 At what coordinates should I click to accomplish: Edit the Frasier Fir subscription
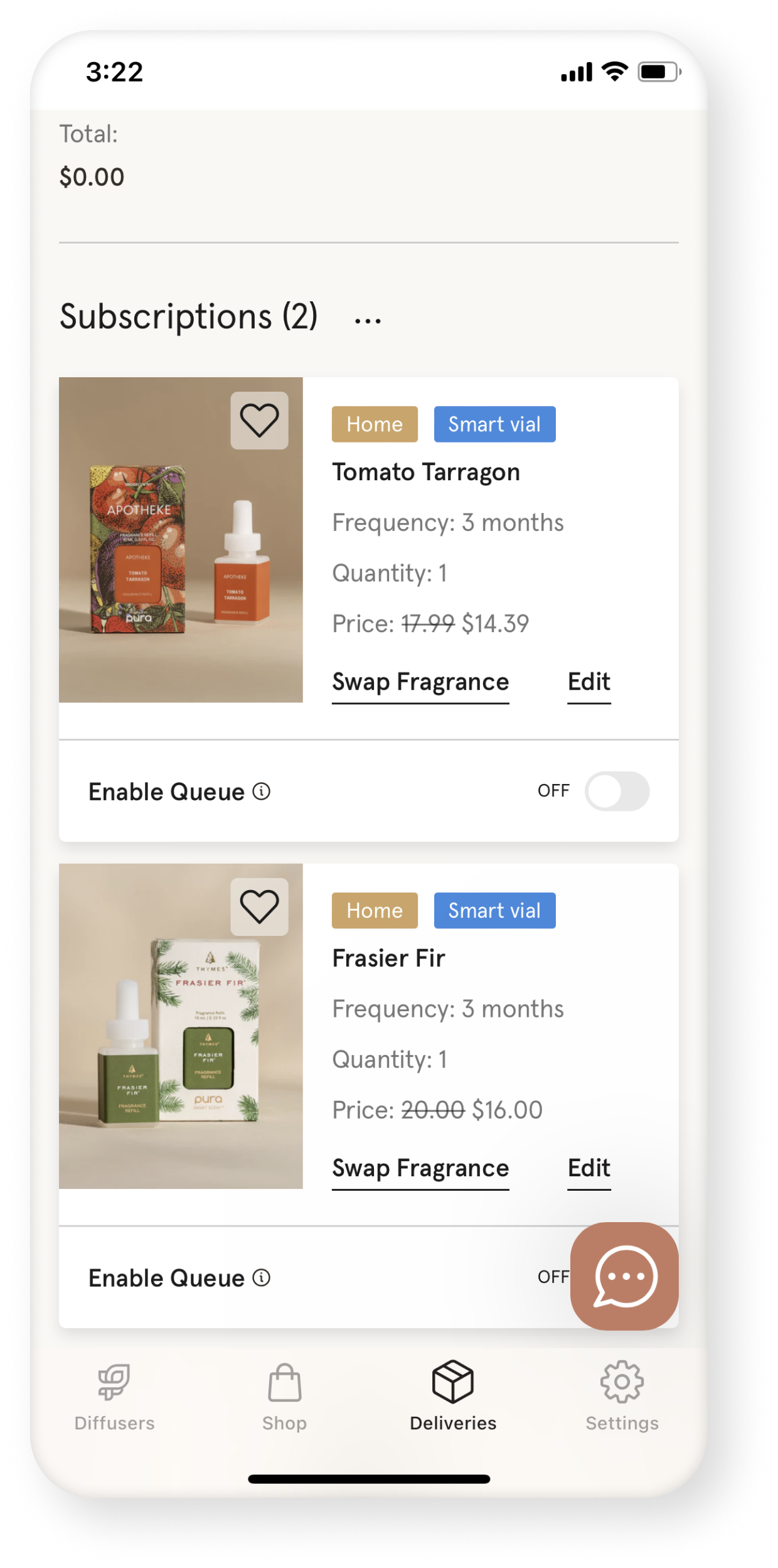[589, 1169]
